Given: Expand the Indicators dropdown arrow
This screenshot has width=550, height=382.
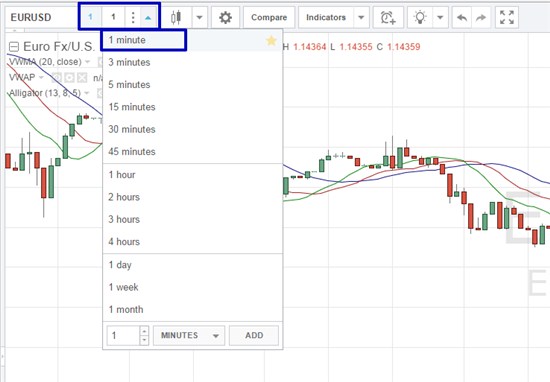Looking at the screenshot, I should coord(361,17).
